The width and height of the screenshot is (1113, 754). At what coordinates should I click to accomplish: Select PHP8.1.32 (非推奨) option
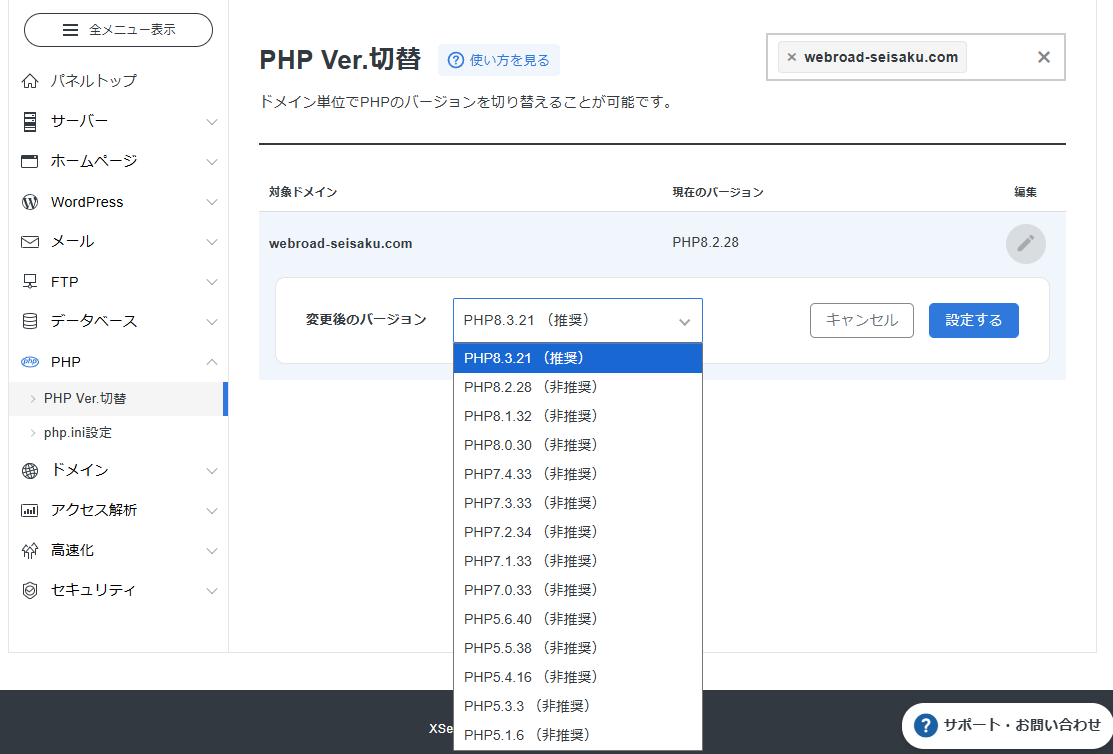click(578, 416)
